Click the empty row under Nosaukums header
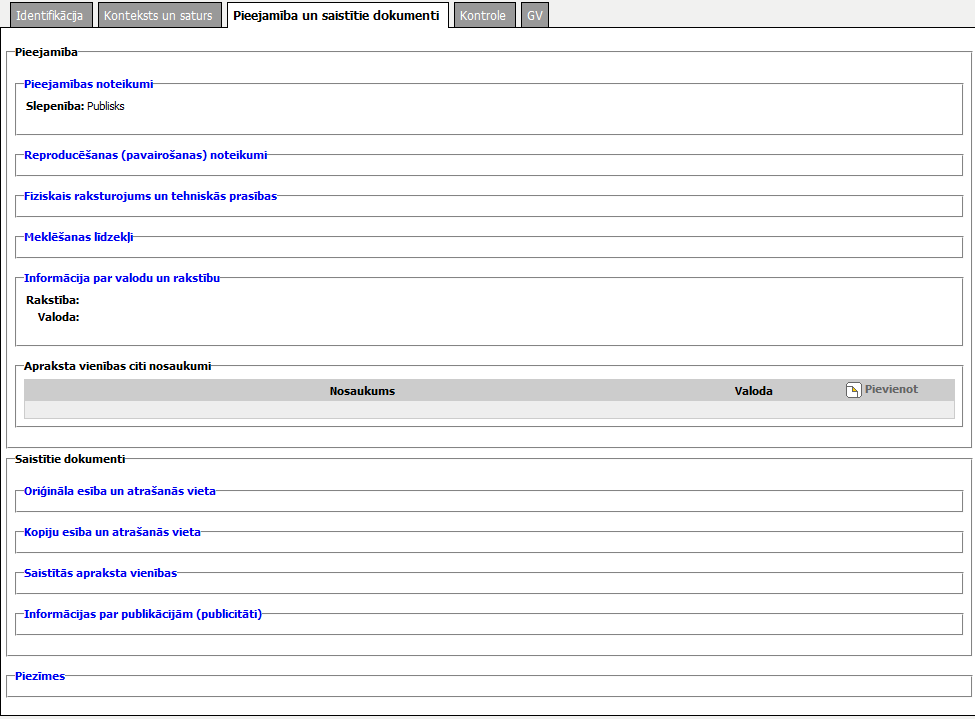The width and height of the screenshot is (975, 719). point(362,410)
